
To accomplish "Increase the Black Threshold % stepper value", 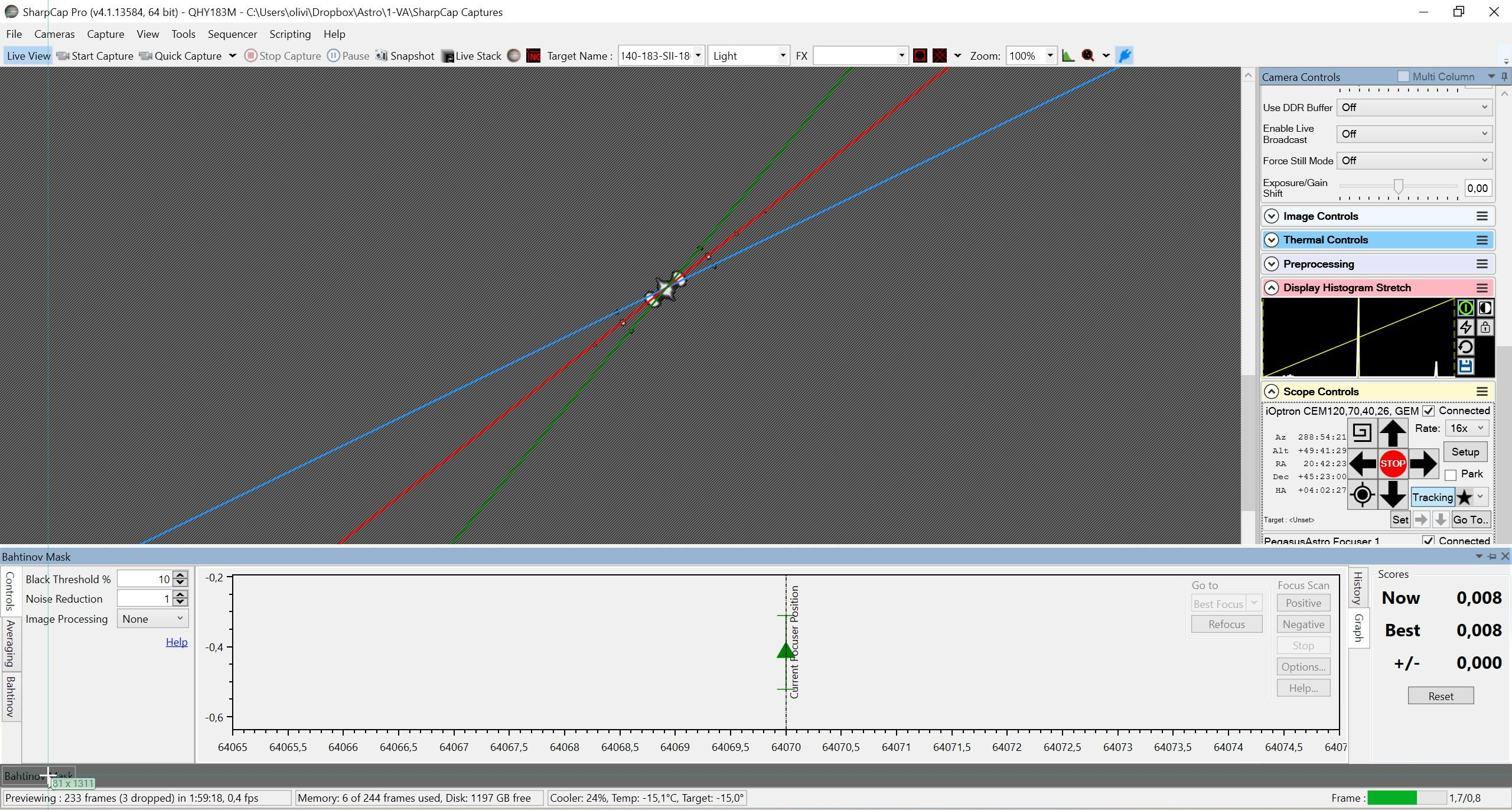I will click(x=181, y=575).
